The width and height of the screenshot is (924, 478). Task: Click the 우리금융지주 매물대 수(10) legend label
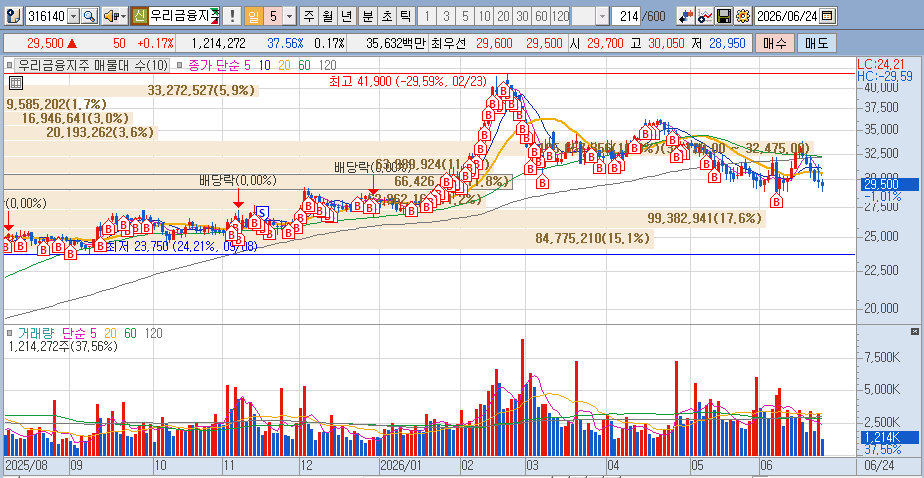[93, 65]
